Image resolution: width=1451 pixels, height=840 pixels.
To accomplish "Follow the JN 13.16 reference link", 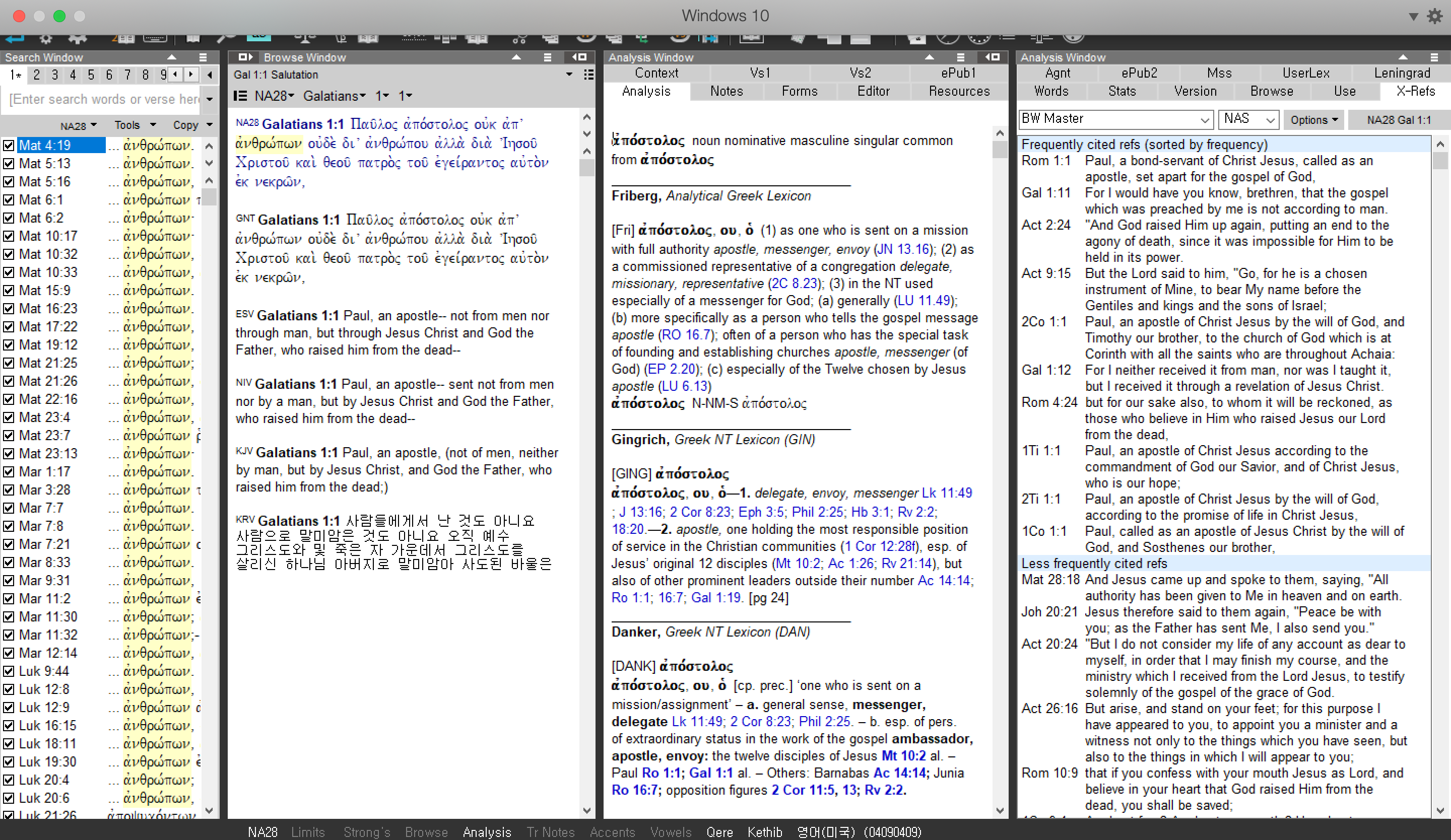I will [x=902, y=249].
